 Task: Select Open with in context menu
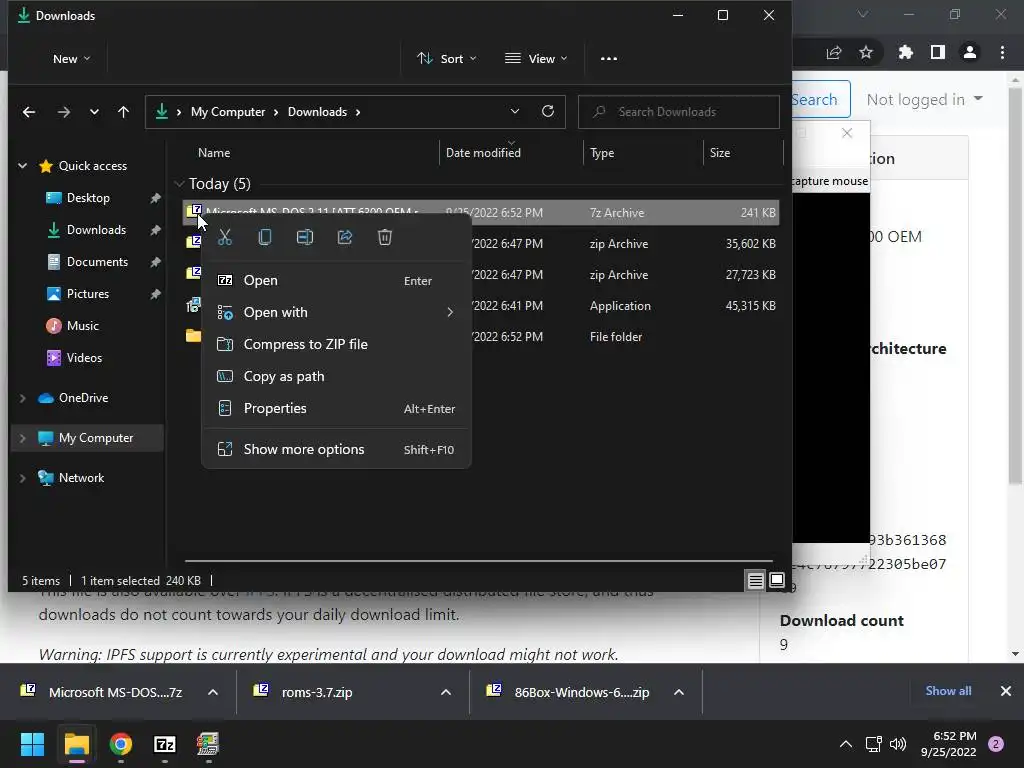336,312
